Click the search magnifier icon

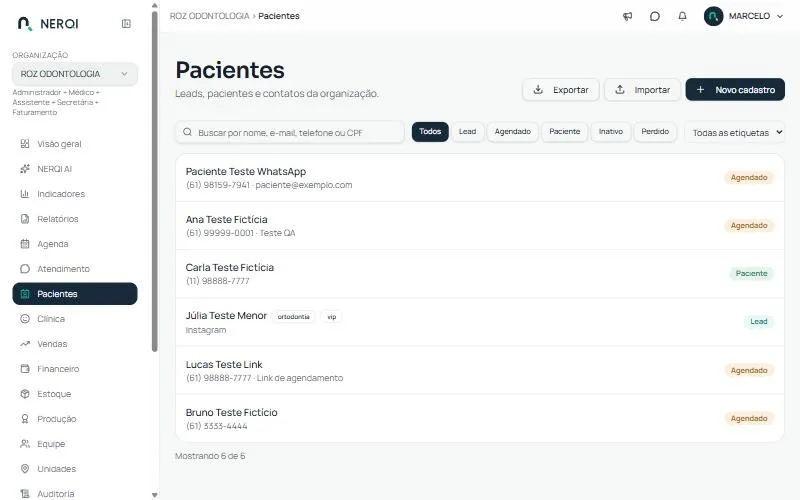[x=187, y=132]
